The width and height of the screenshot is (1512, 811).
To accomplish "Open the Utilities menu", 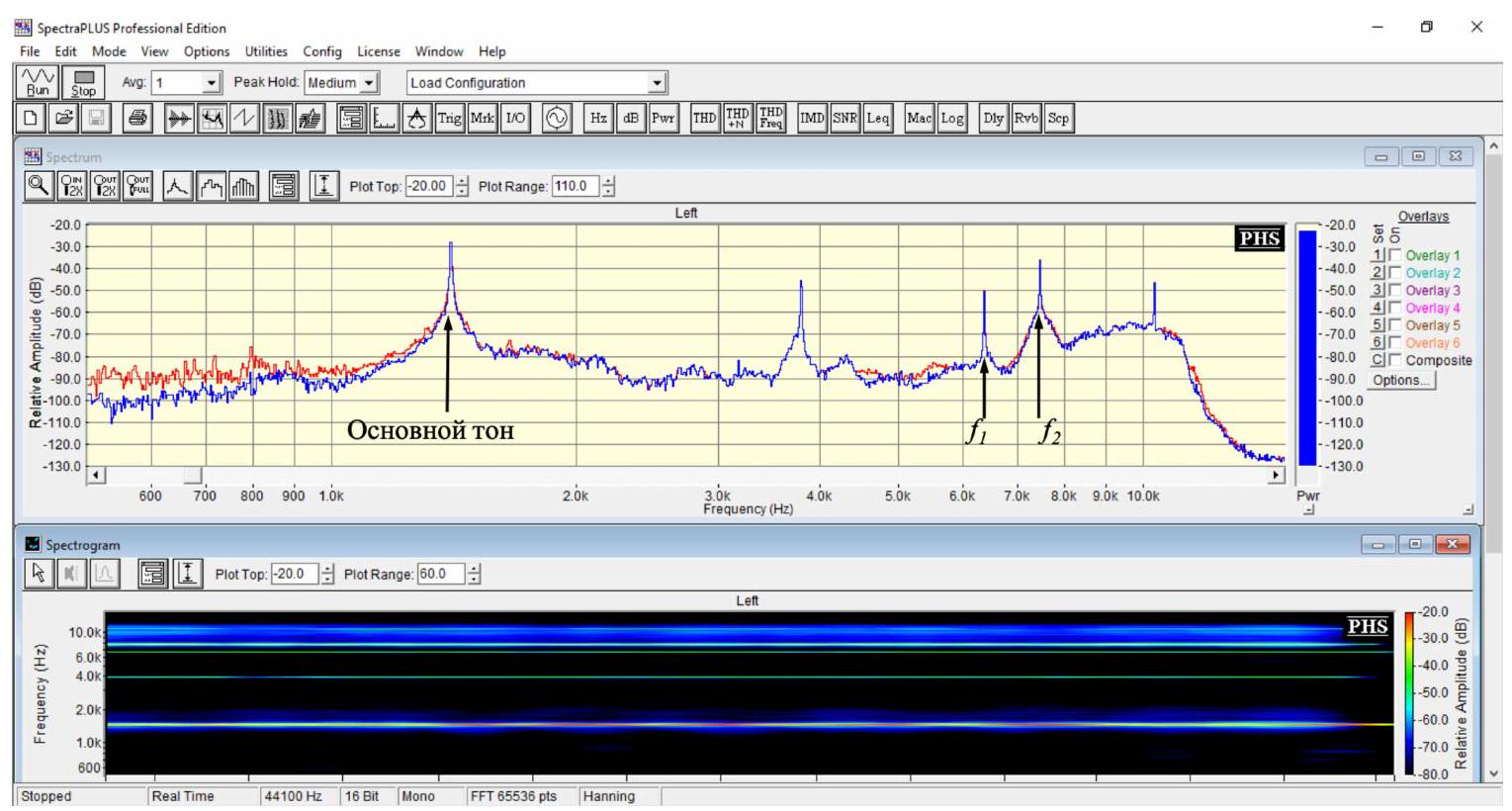I will pyautogui.click(x=266, y=51).
